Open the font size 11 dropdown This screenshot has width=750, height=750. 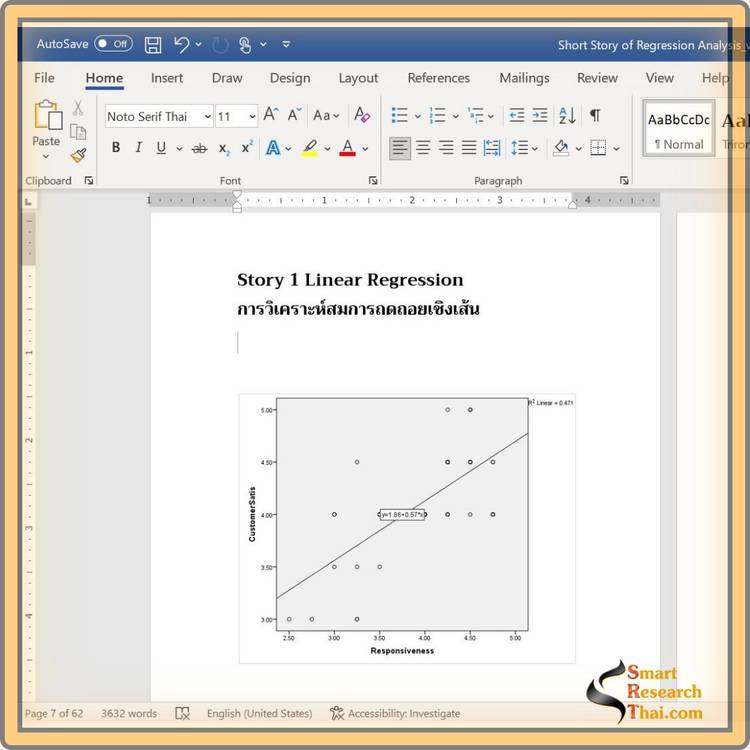click(x=252, y=116)
